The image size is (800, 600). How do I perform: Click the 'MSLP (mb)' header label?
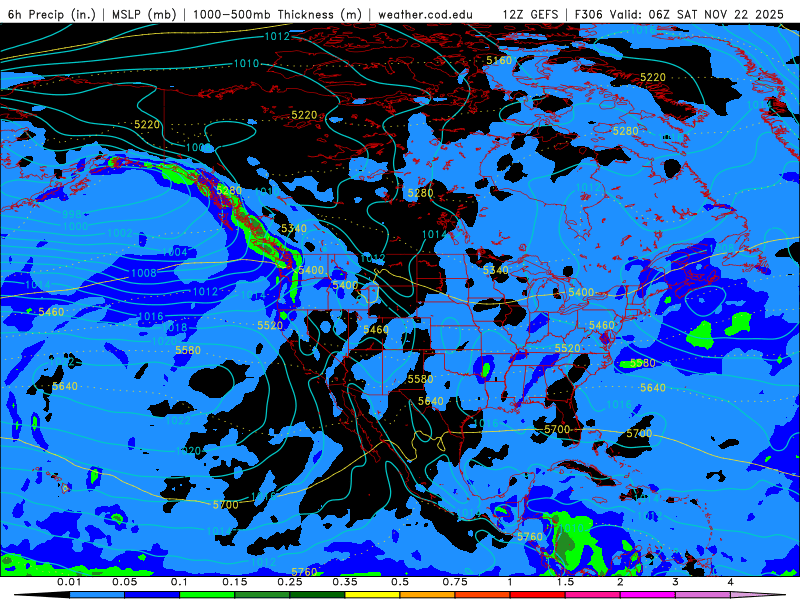tap(144, 14)
